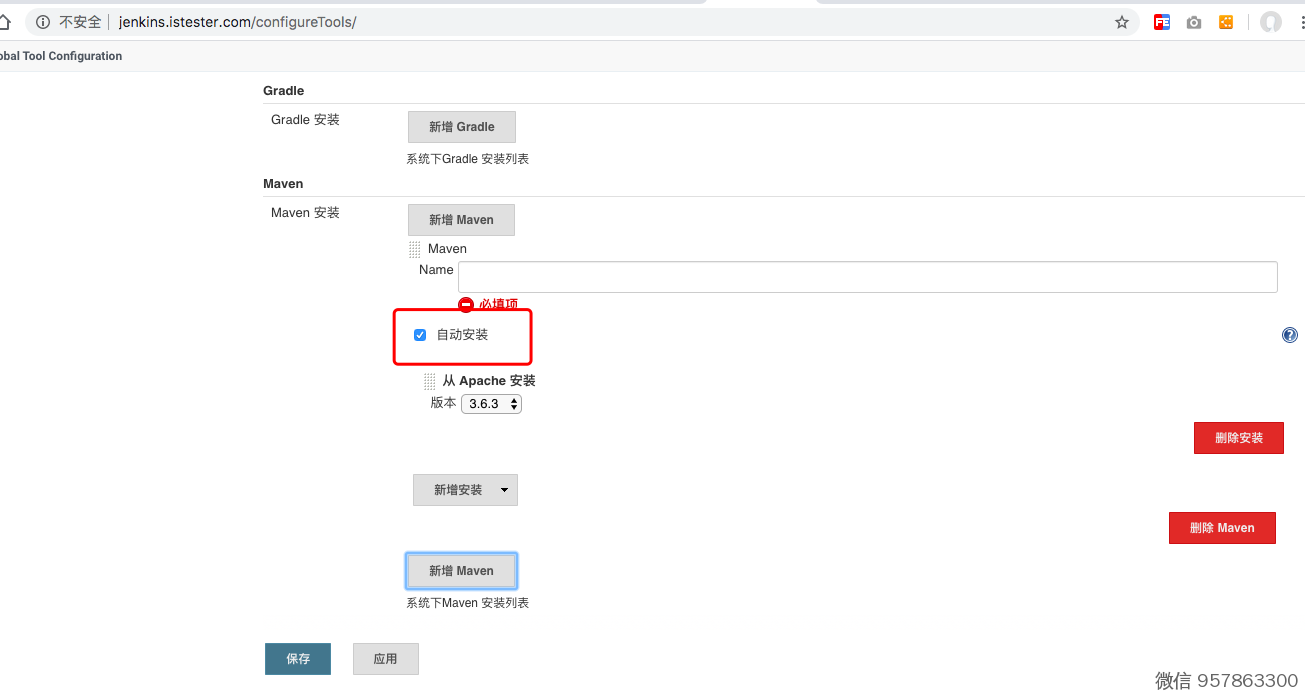Click the camera screenshot extension icon
This screenshot has width=1305, height=692.
[1194, 22]
